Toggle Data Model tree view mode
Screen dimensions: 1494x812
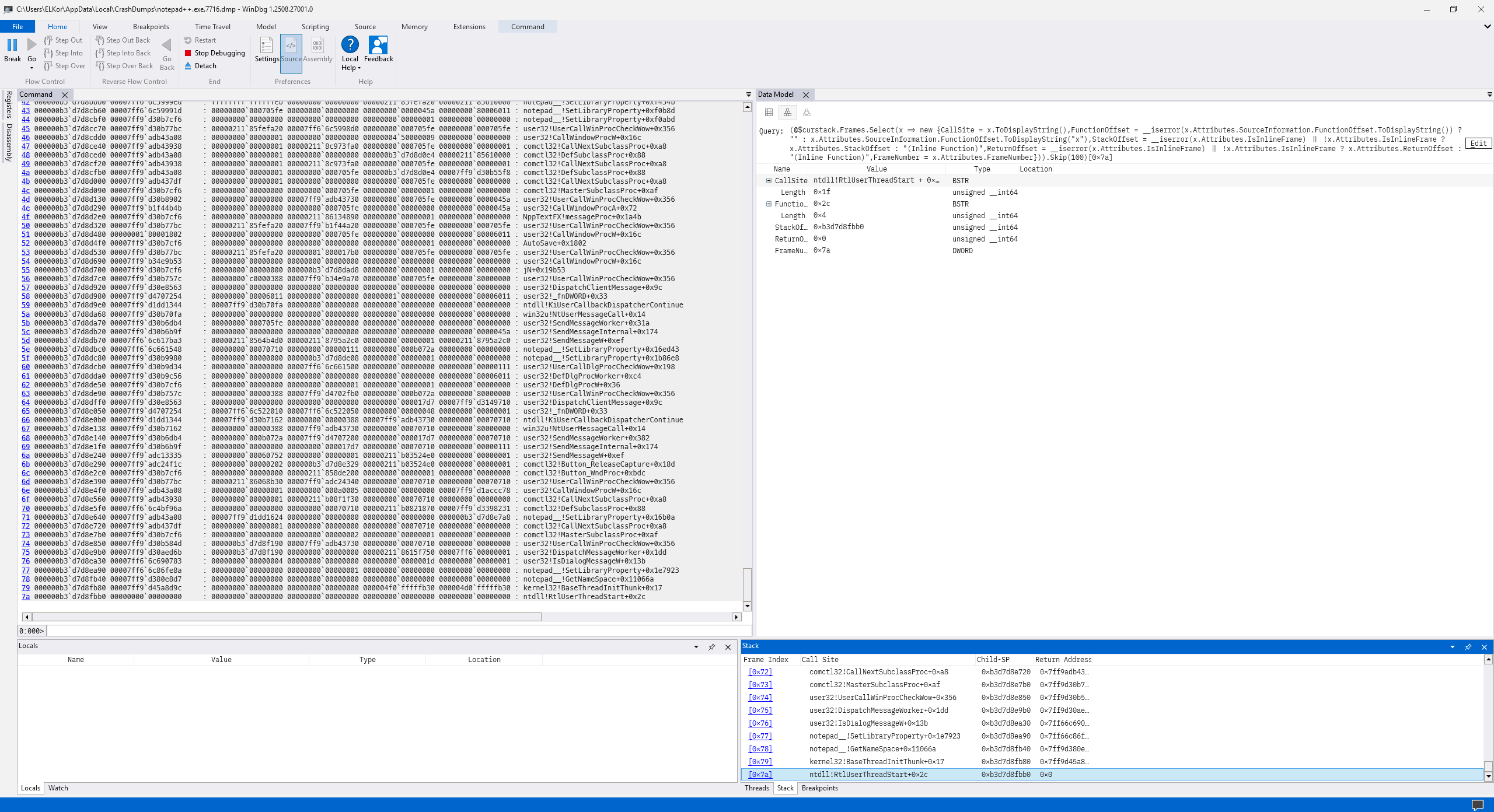point(787,113)
